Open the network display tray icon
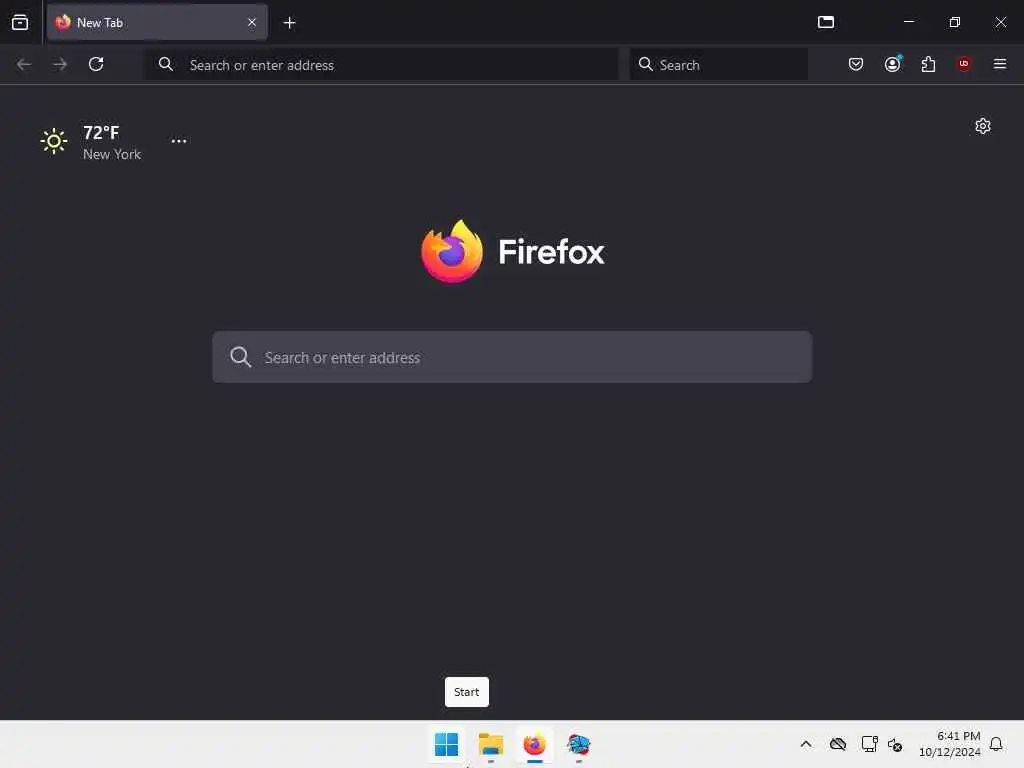The image size is (1024, 768). point(869,744)
